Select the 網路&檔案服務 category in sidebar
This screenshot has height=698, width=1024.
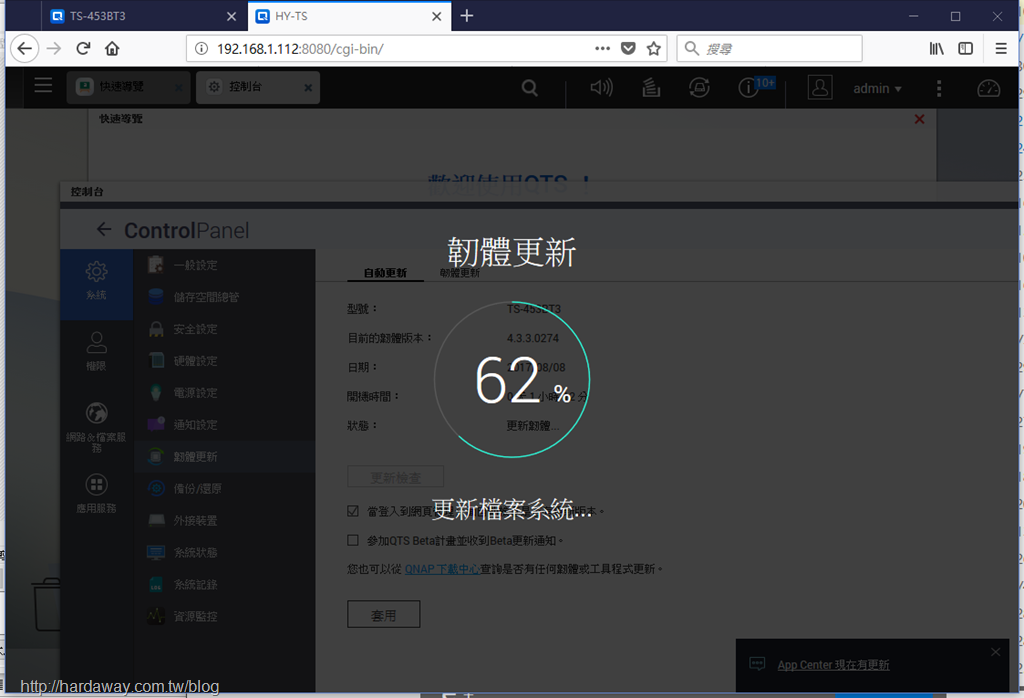point(96,428)
